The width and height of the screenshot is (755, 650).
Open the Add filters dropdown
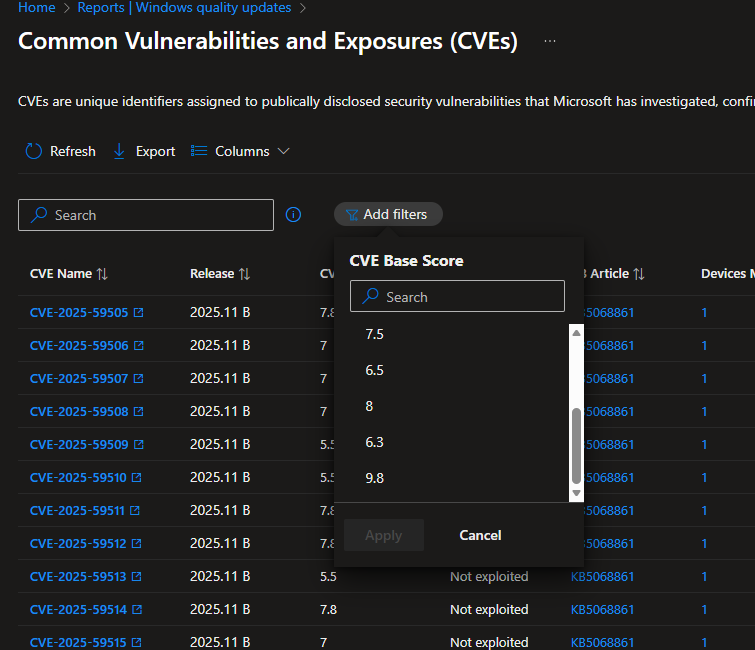pos(388,214)
